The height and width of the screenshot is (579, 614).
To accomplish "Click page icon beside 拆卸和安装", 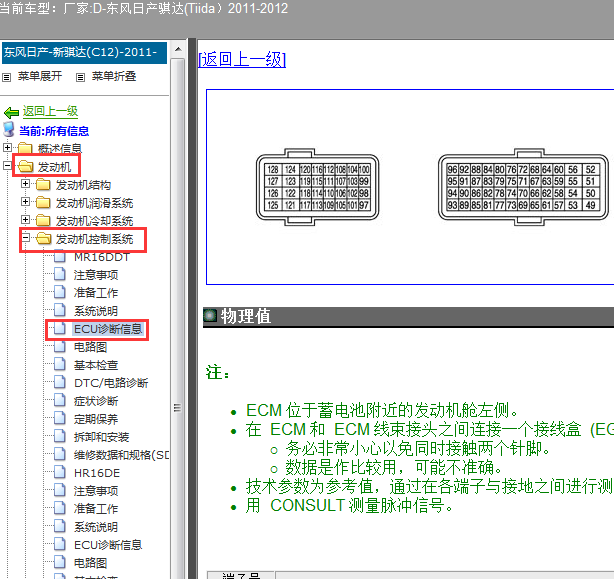I will (x=60, y=436).
